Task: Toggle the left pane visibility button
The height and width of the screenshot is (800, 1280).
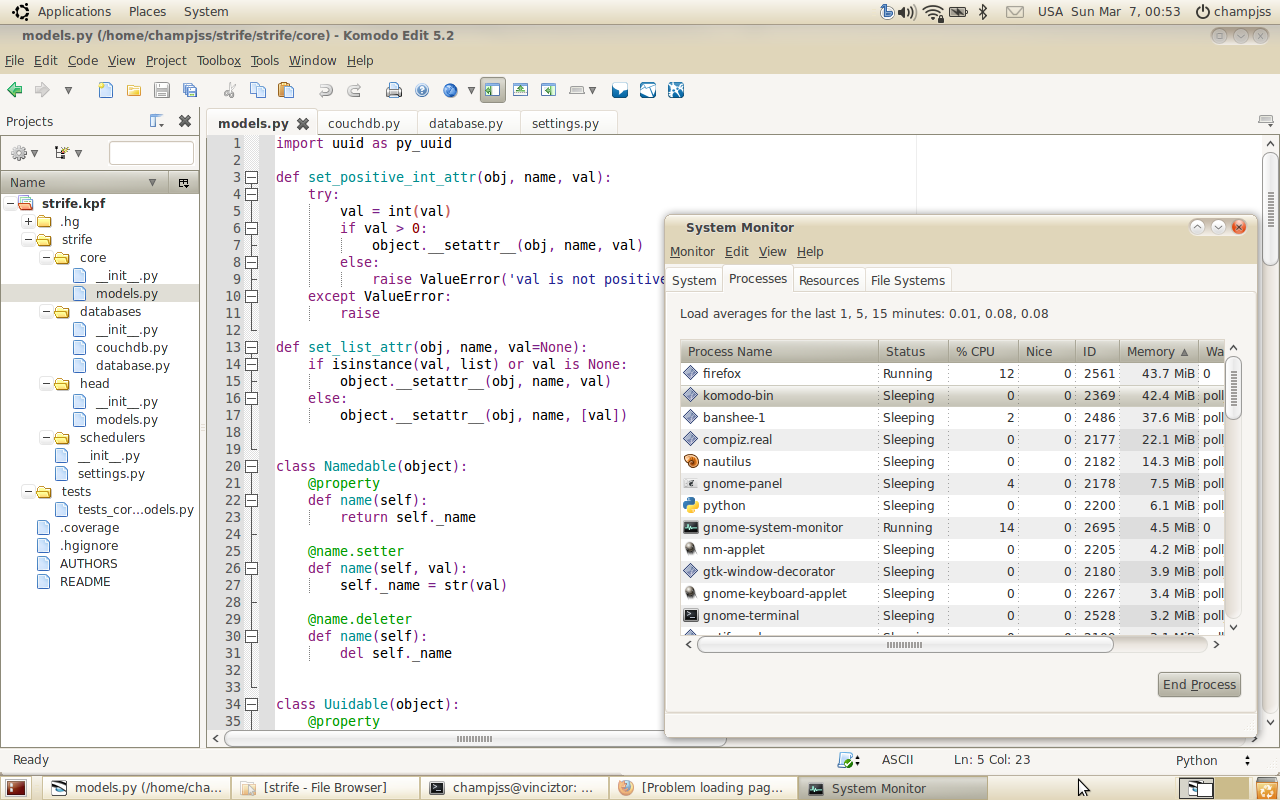Action: click(x=492, y=90)
